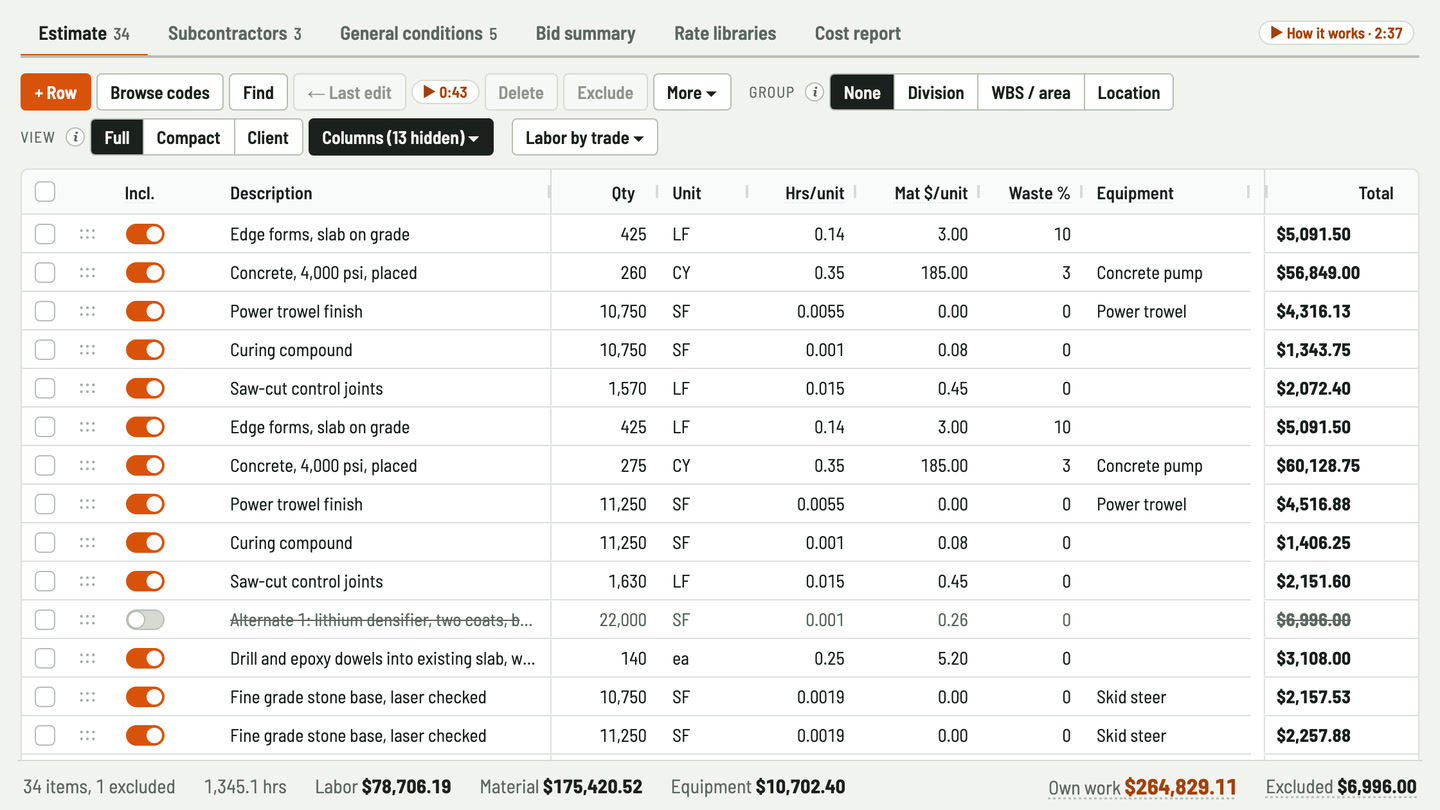Go to the Bid summary tab
Image resolution: width=1440 pixels, height=810 pixels.
point(585,33)
